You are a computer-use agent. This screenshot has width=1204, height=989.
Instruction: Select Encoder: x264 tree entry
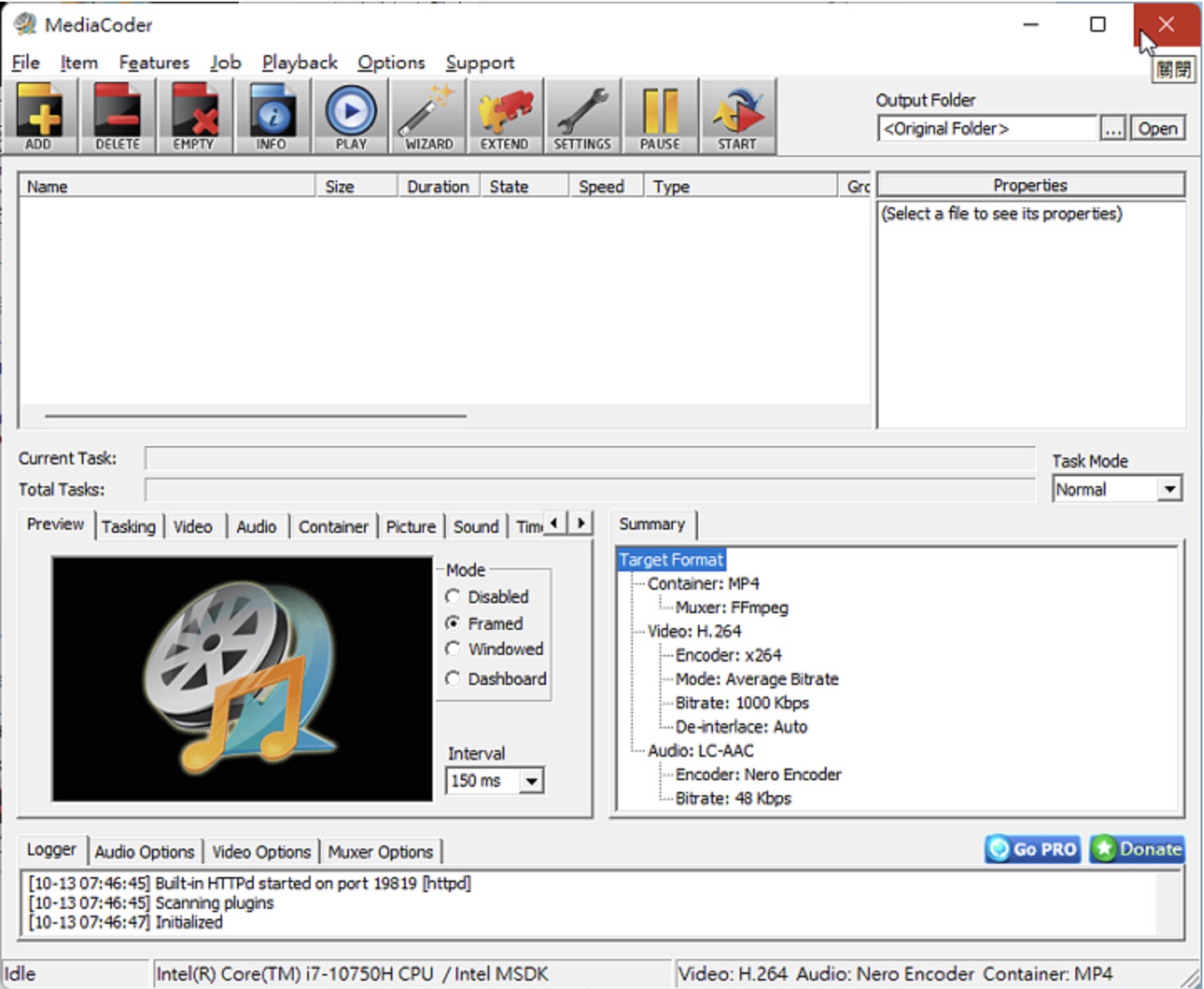(729, 656)
